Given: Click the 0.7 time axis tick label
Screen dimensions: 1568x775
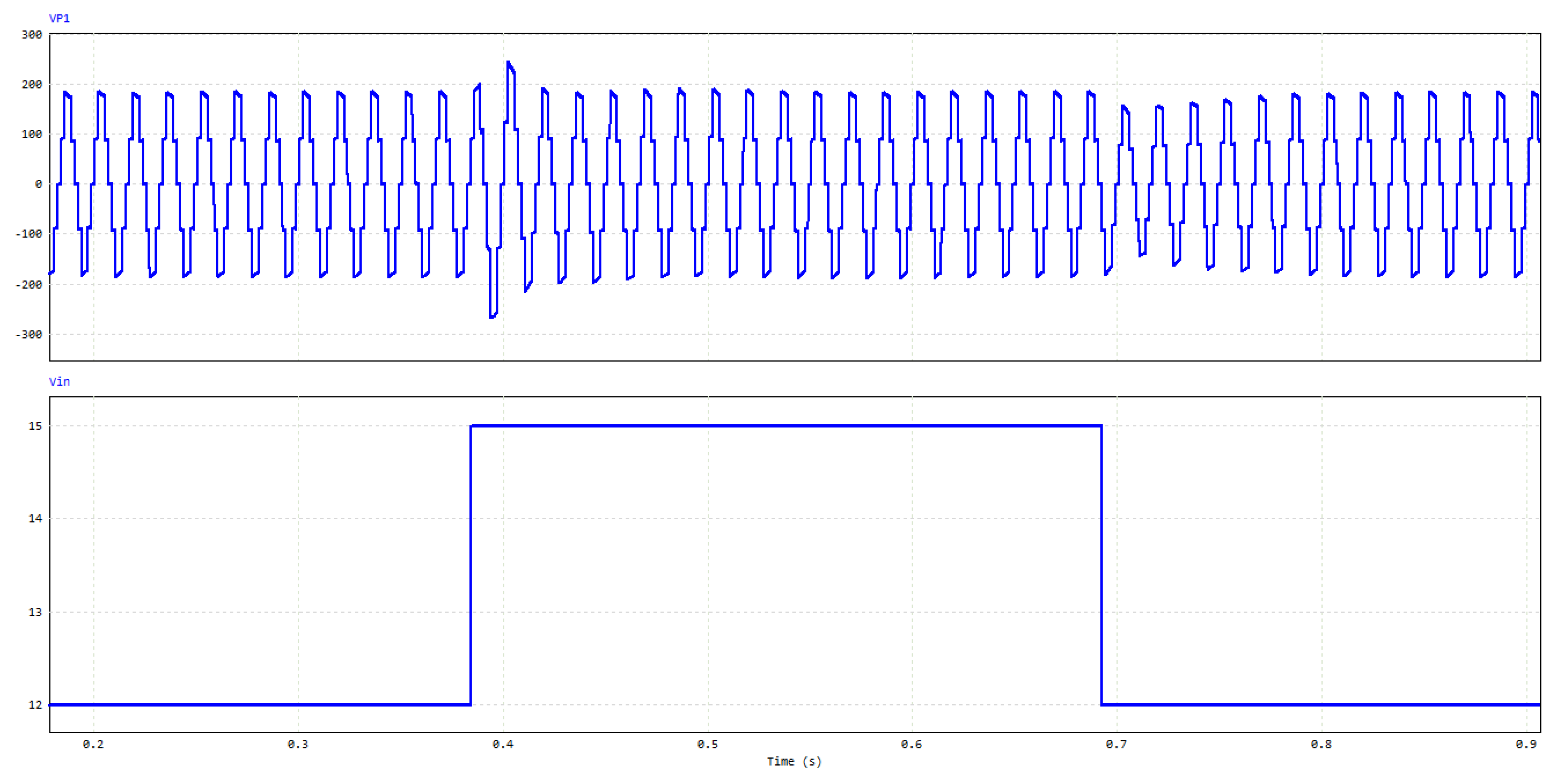Looking at the screenshot, I should tap(1116, 744).
